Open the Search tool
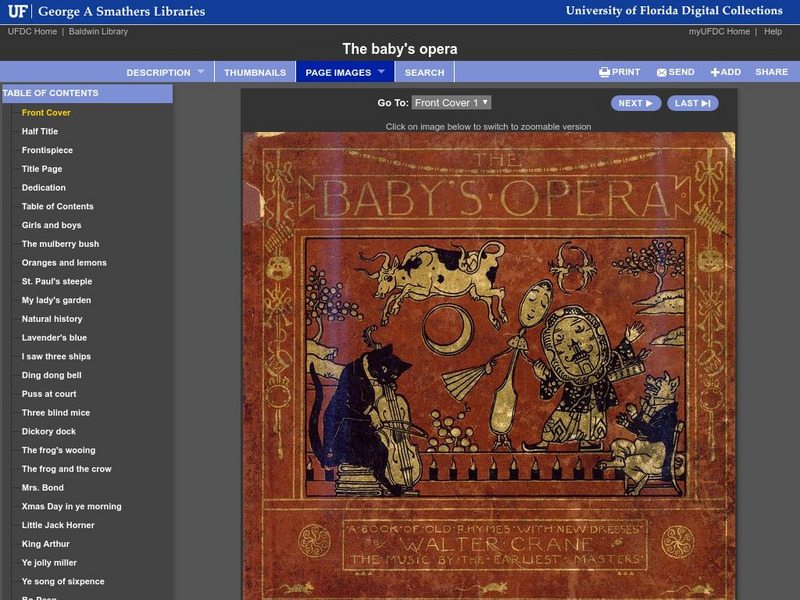This screenshot has height=600, width=800. click(424, 72)
